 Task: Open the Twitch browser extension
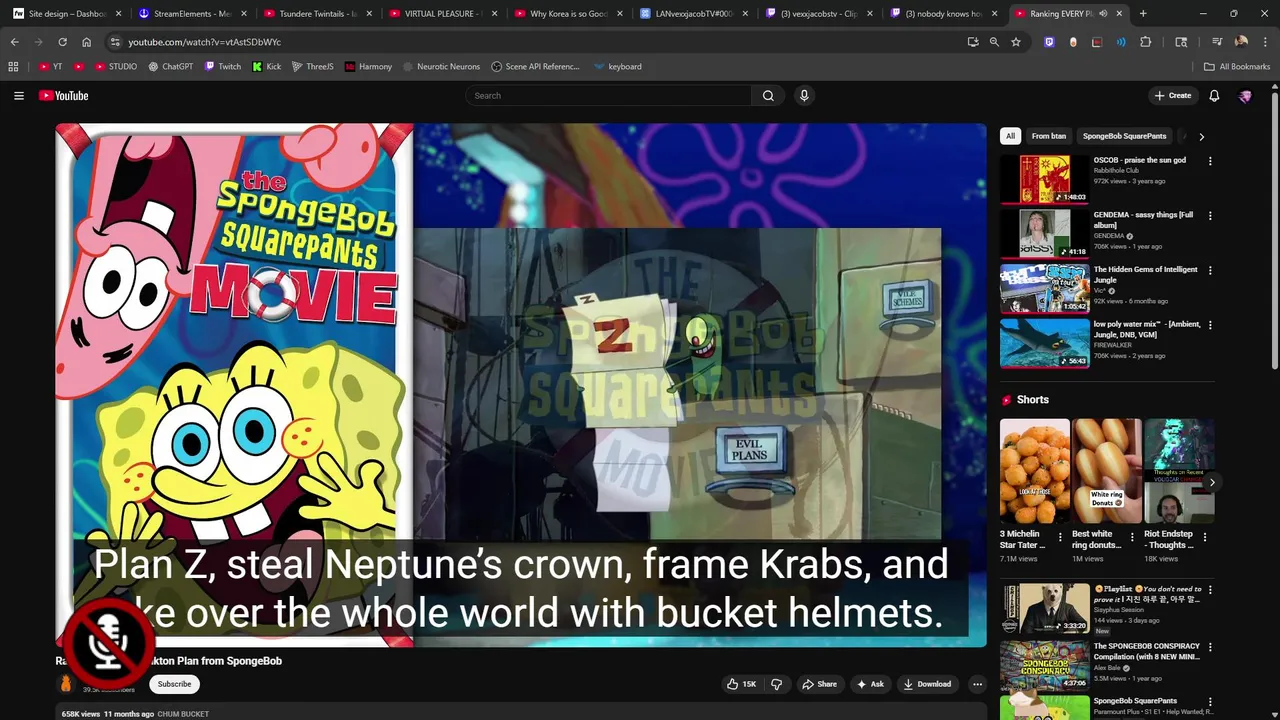pyautogui.click(x=1048, y=42)
